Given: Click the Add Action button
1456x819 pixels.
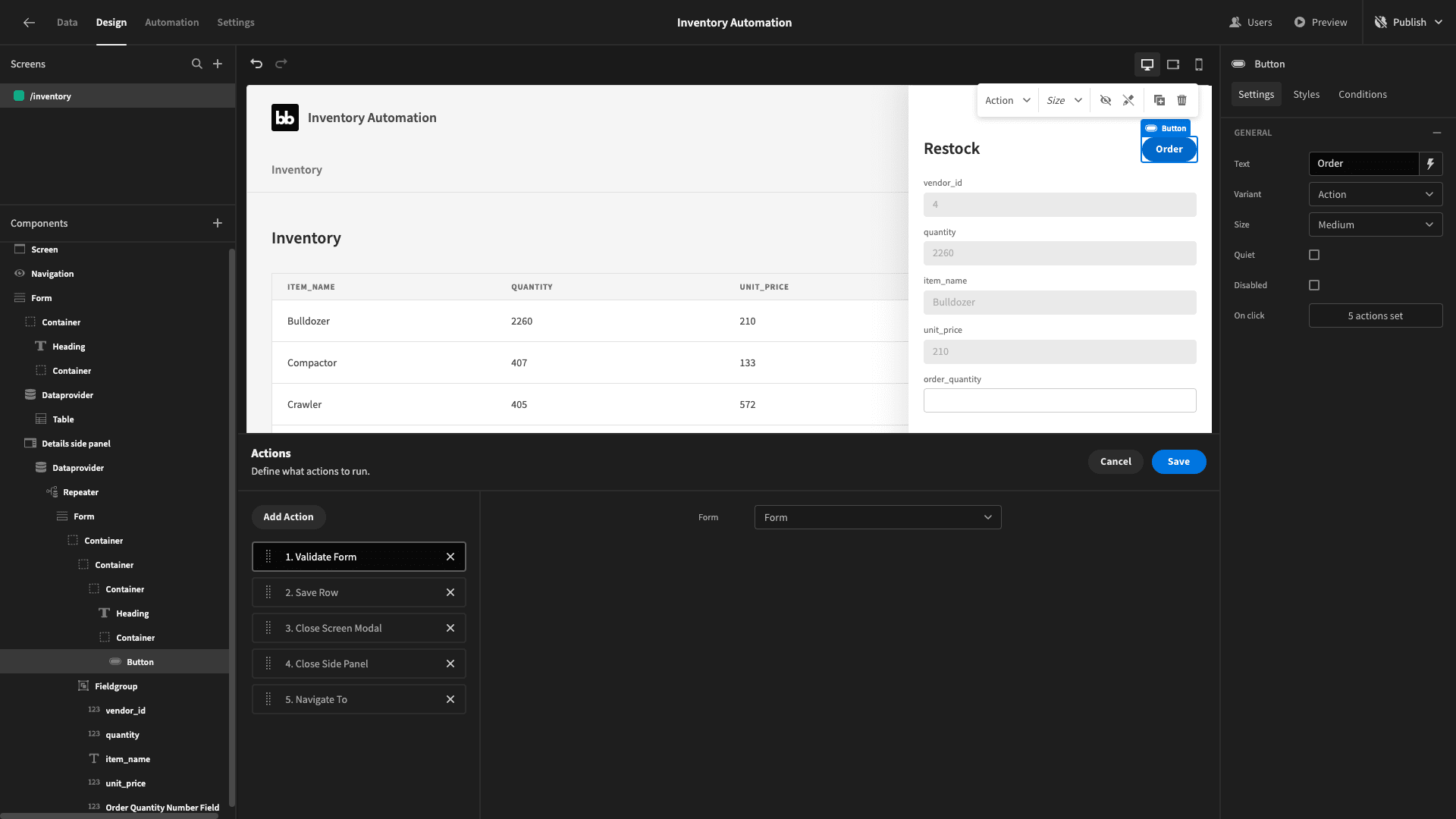Looking at the screenshot, I should (288, 516).
